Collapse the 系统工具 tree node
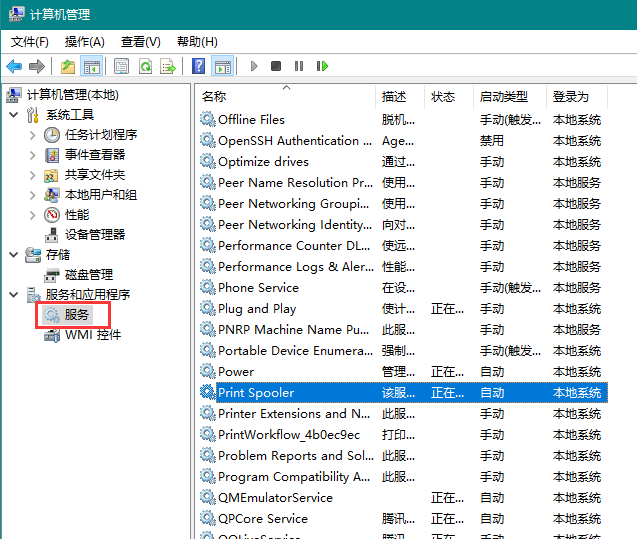The width and height of the screenshot is (637, 539). pos(13,115)
